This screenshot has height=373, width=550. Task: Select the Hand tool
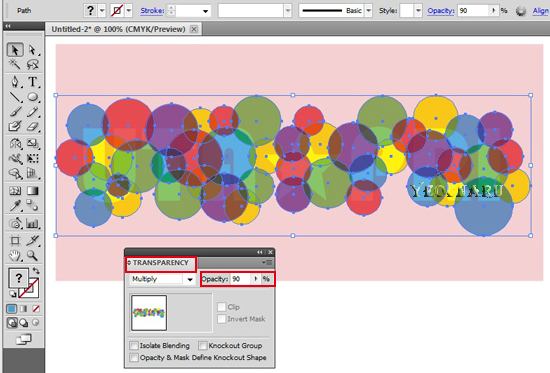[15, 255]
